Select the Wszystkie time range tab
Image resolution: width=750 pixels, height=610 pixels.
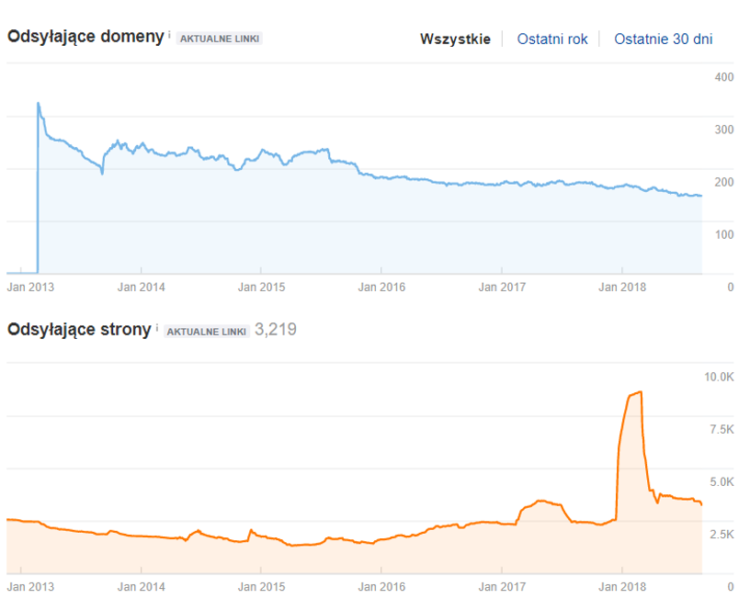click(455, 39)
